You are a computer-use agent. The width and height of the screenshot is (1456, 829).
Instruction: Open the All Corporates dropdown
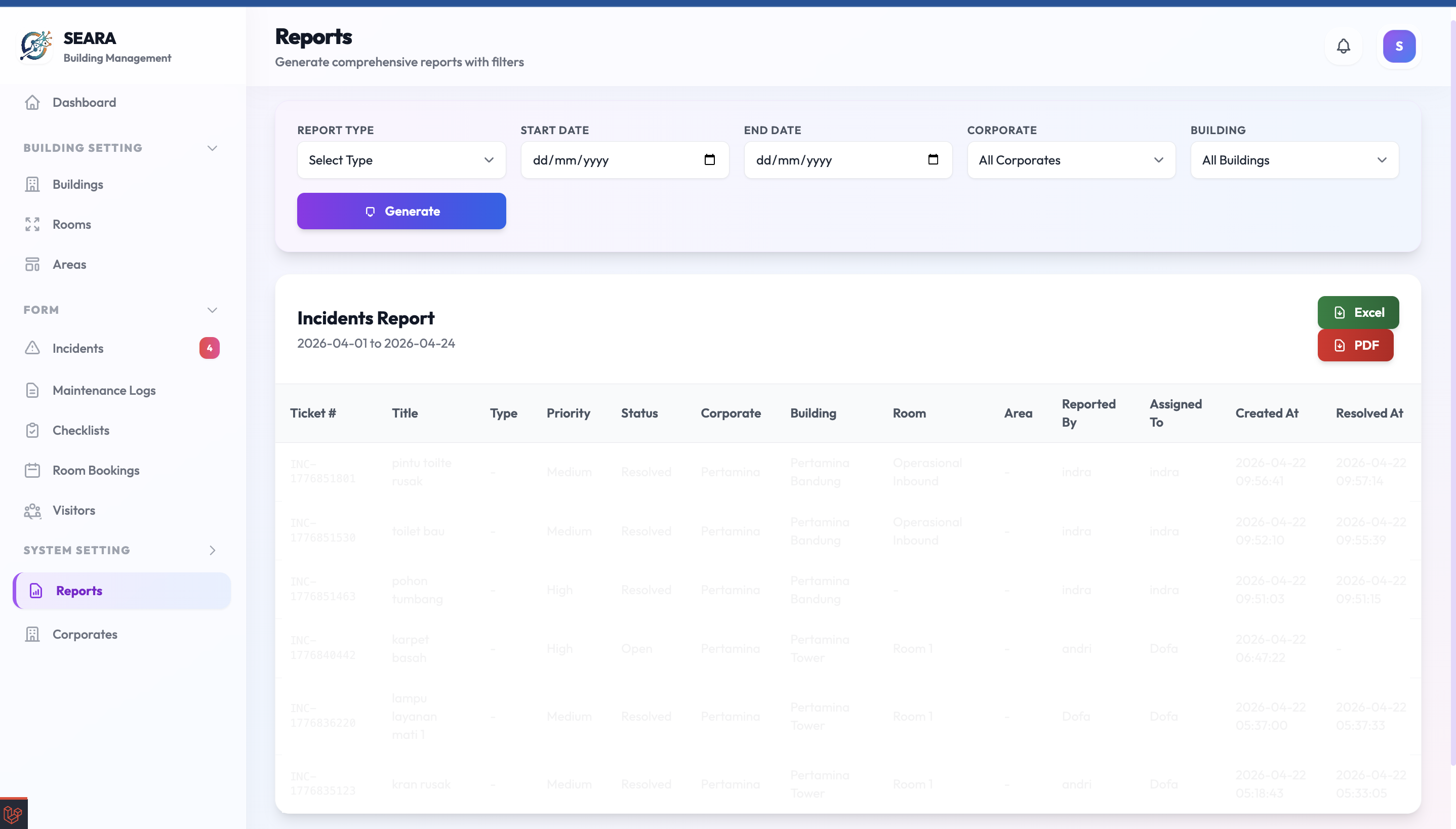1070,160
